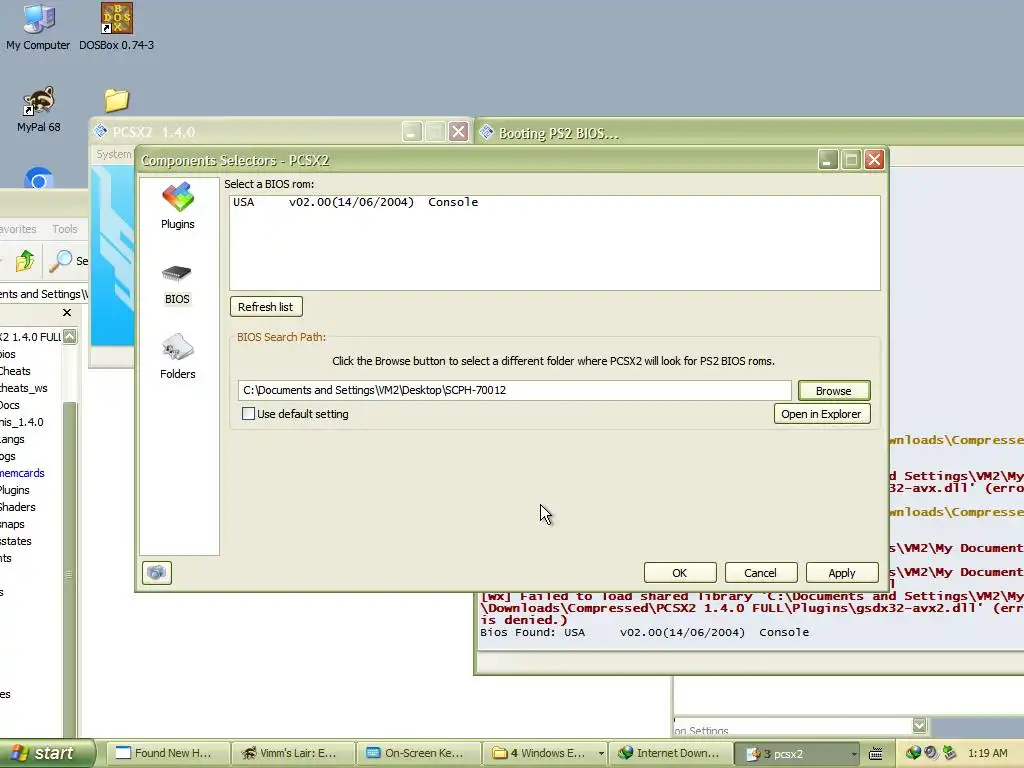Minimize the PCSX2 1.4.0 main window
This screenshot has width=1024, height=768.
(411, 132)
